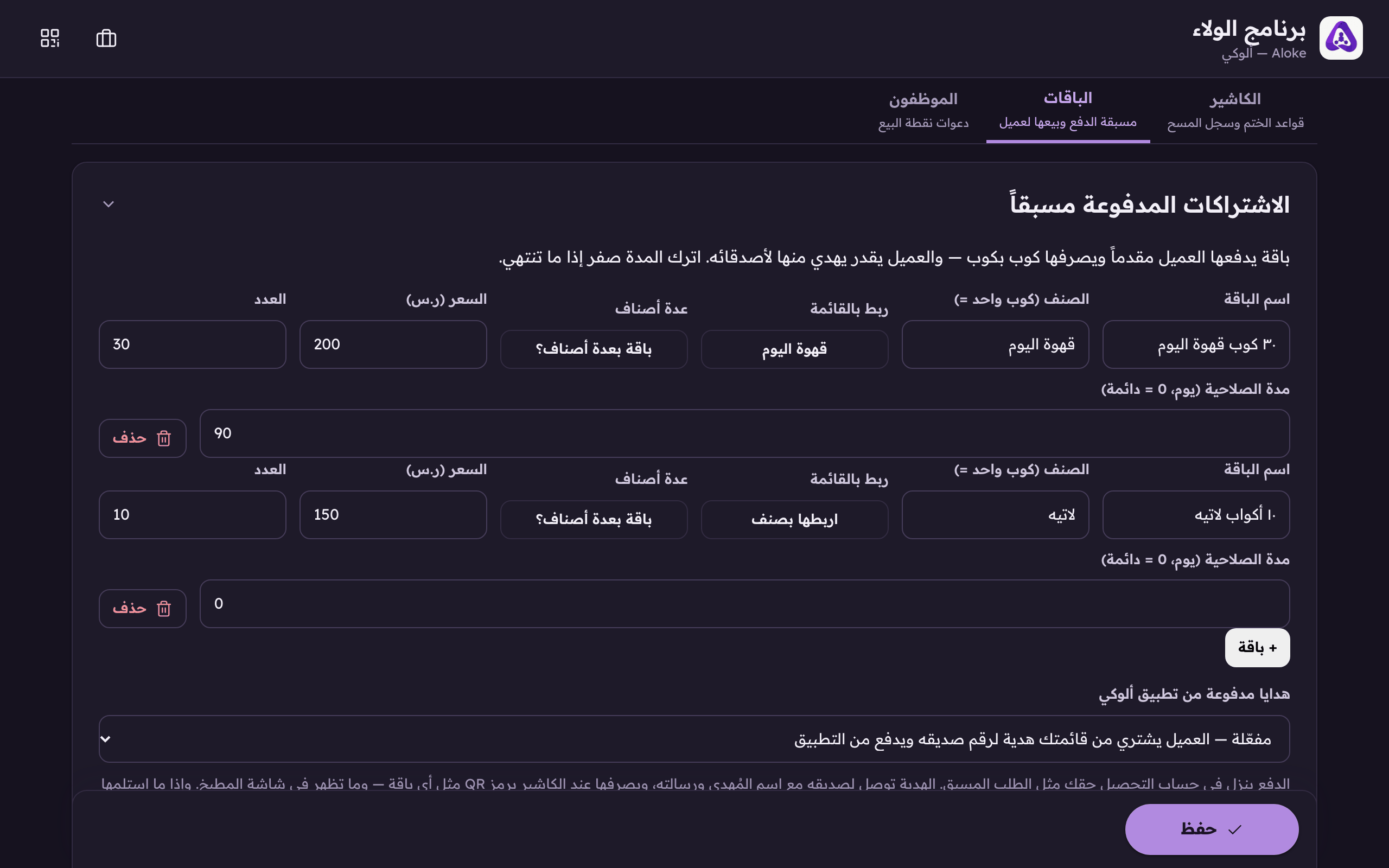This screenshot has width=1389, height=868.
Task: Click the برنامج الولاء title text
Action: tap(1249, 29)
